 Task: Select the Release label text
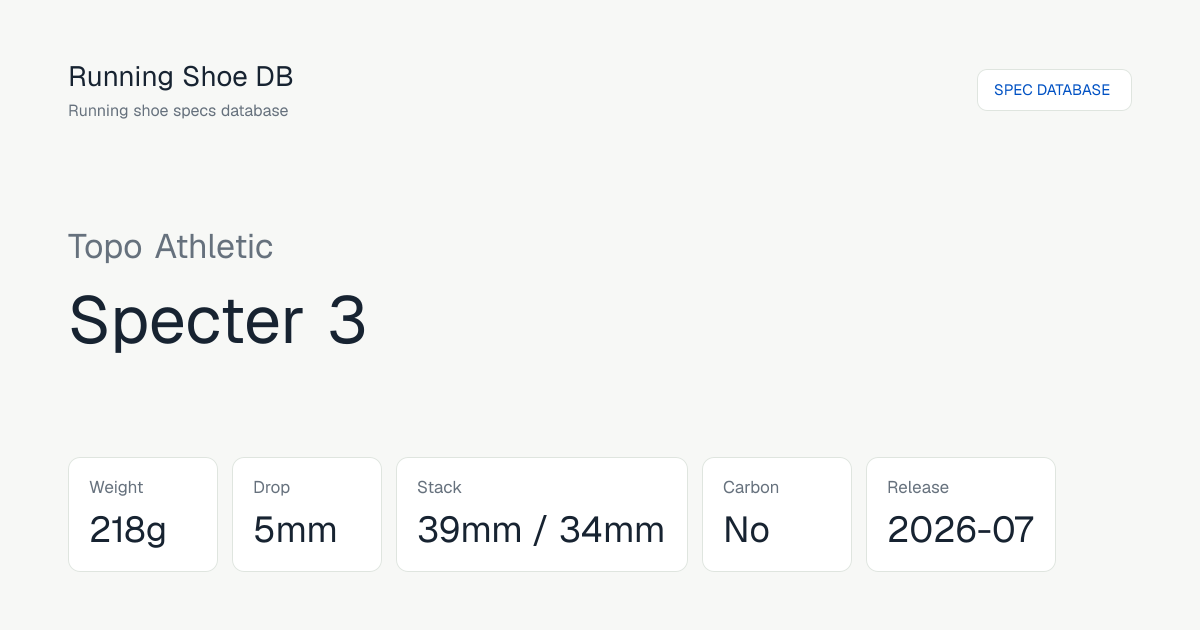click(x=918, y=488)
